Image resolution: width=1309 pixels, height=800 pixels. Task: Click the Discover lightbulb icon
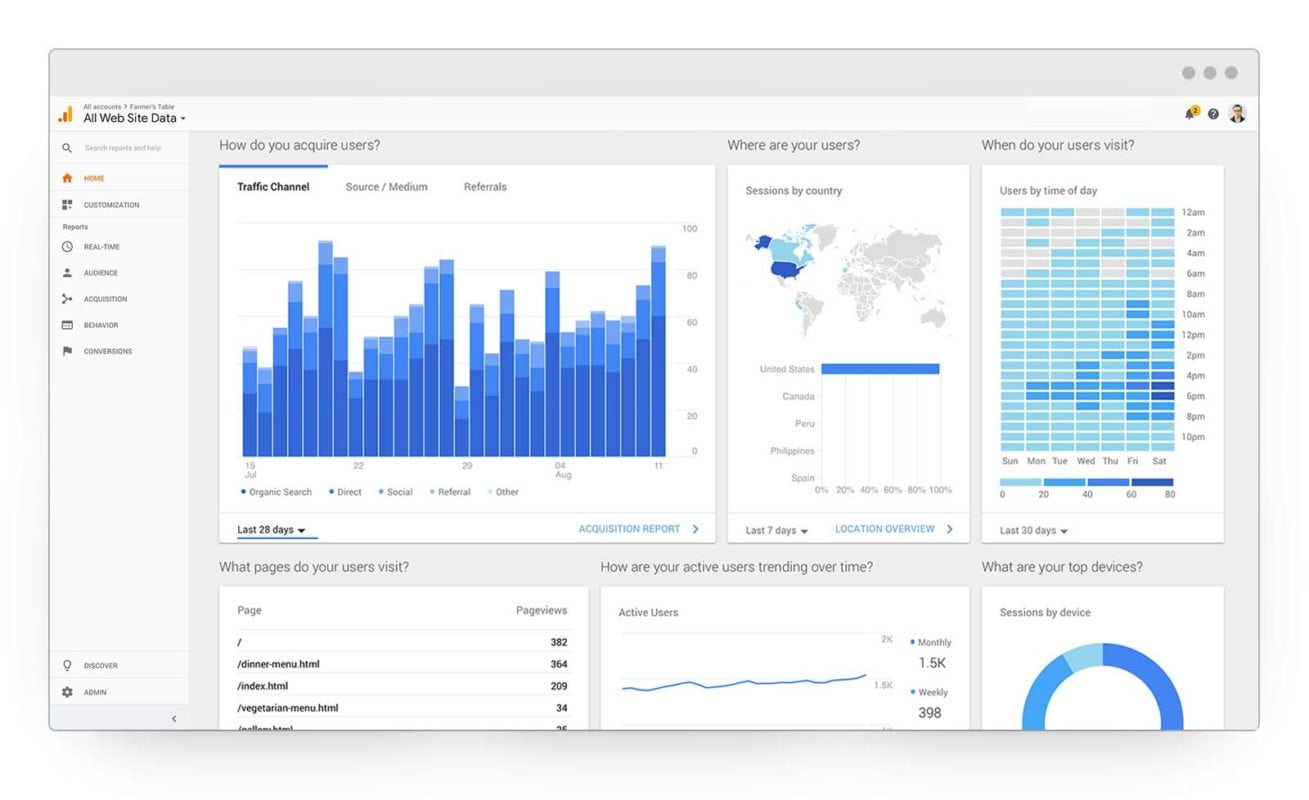[x=67, y=665]
